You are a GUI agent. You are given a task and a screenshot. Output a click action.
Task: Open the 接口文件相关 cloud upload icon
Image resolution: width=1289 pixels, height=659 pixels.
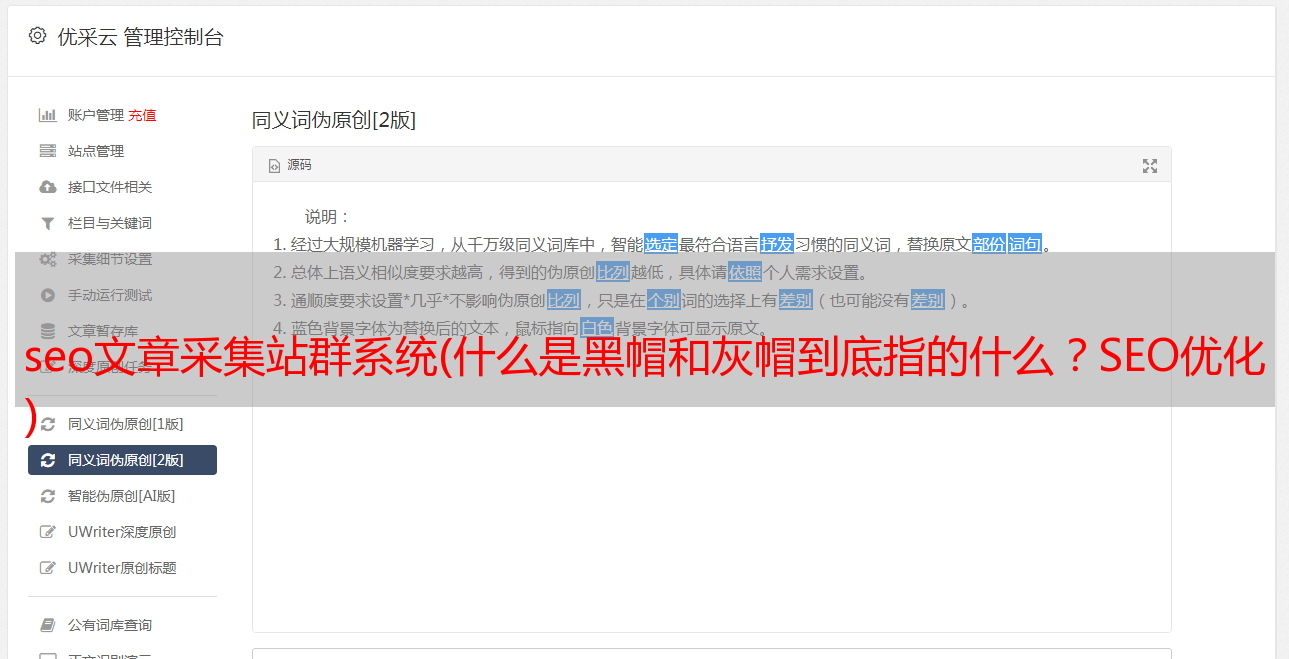[x=47, y=187]
